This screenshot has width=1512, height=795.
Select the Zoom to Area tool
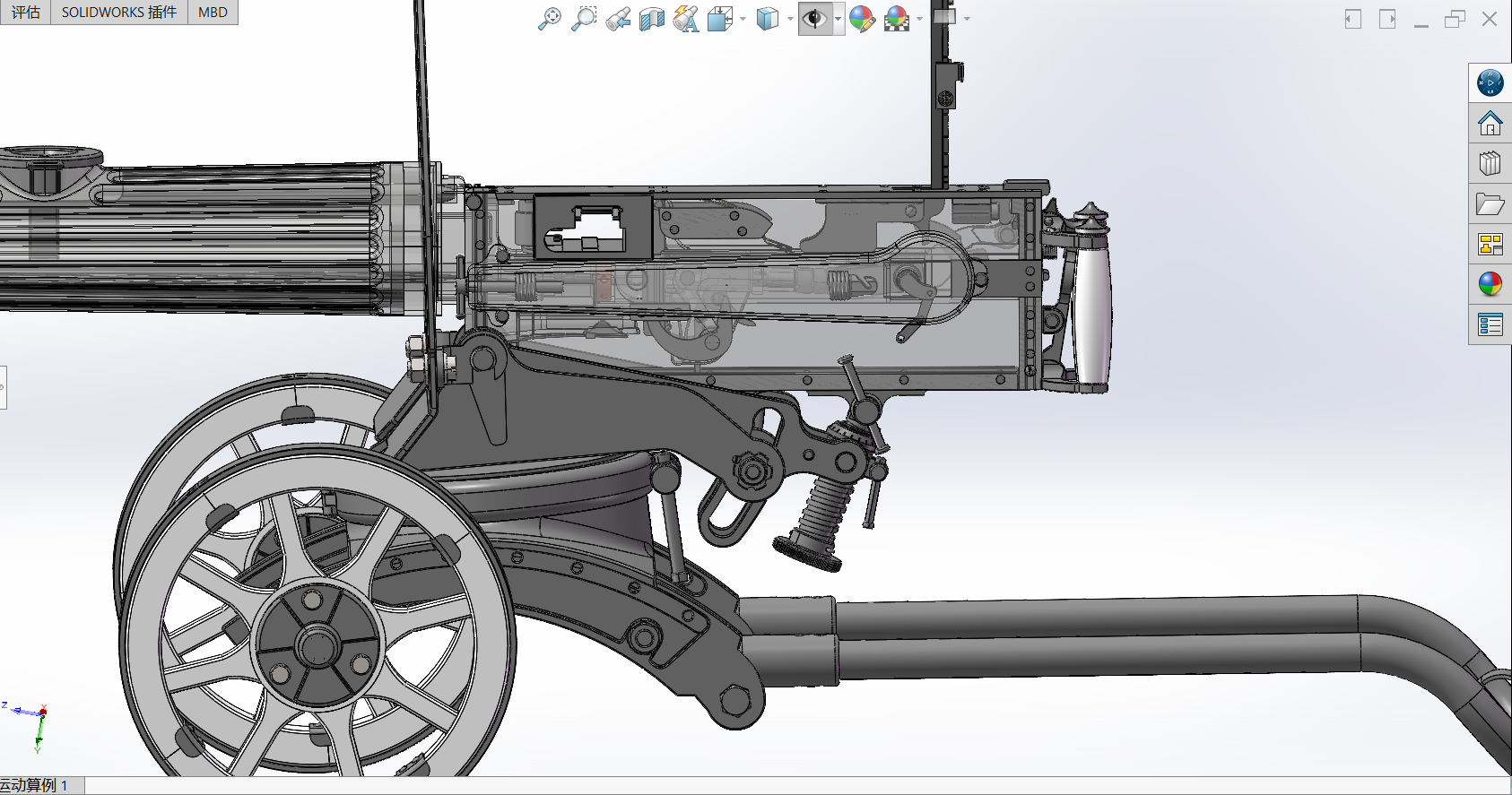tap(583, 18)
